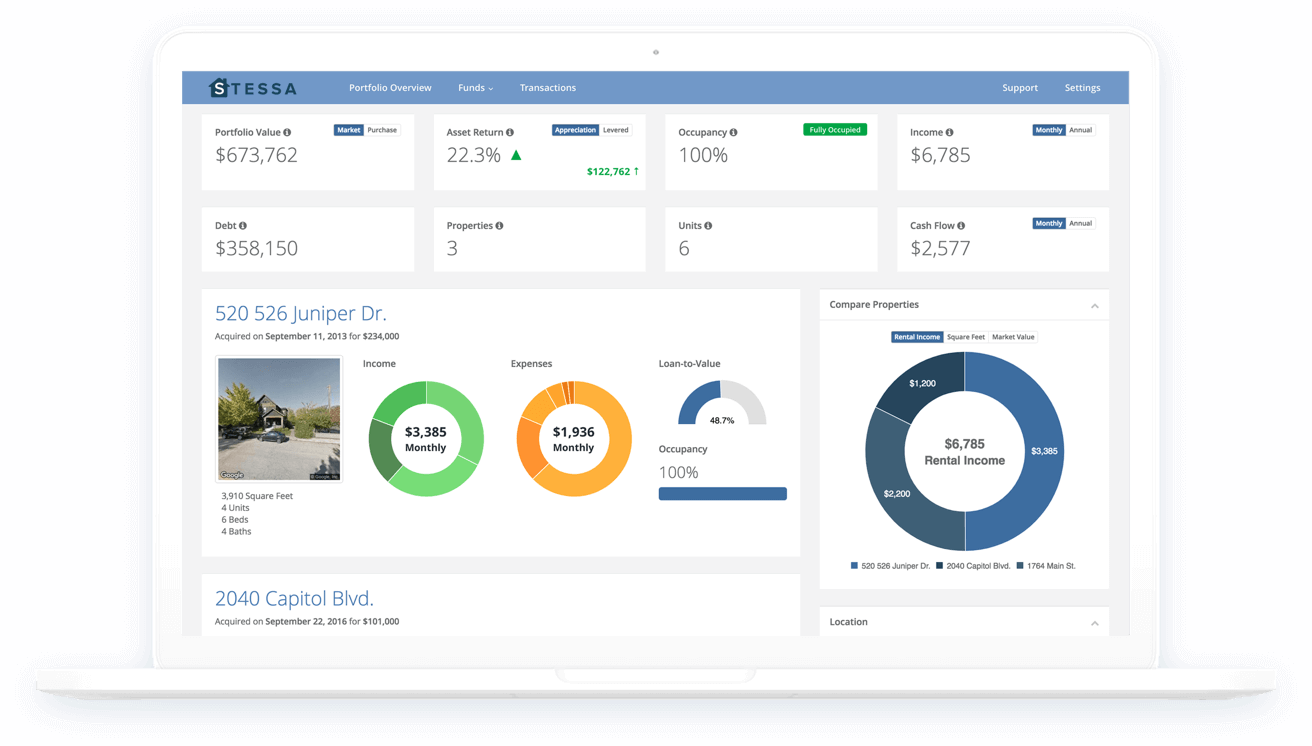Open the Funds dropdown menu
The image size is (1312, 746).
coord(475,88)
